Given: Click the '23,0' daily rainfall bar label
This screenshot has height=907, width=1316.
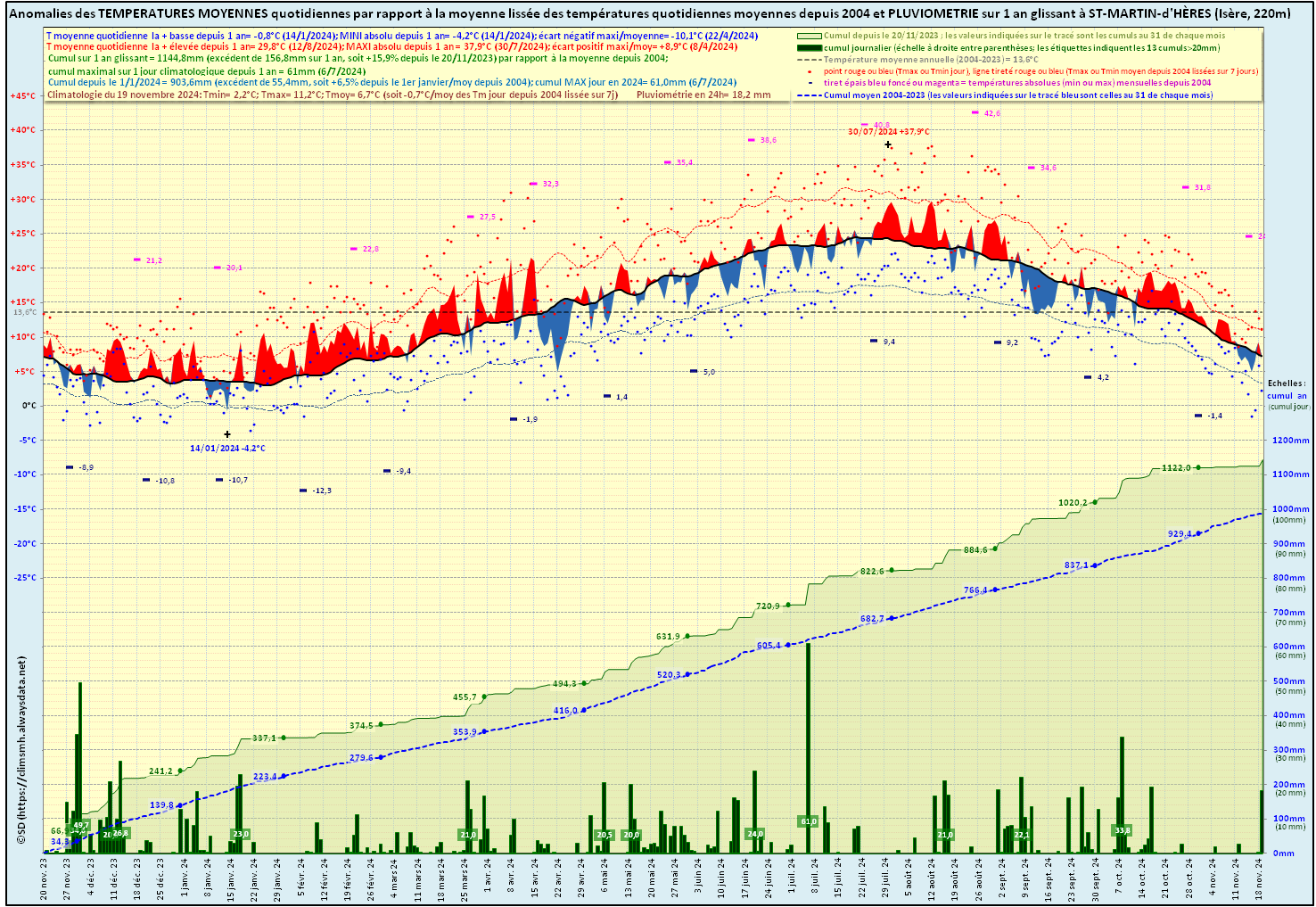Looking at the screenshot, I should 240,834.
